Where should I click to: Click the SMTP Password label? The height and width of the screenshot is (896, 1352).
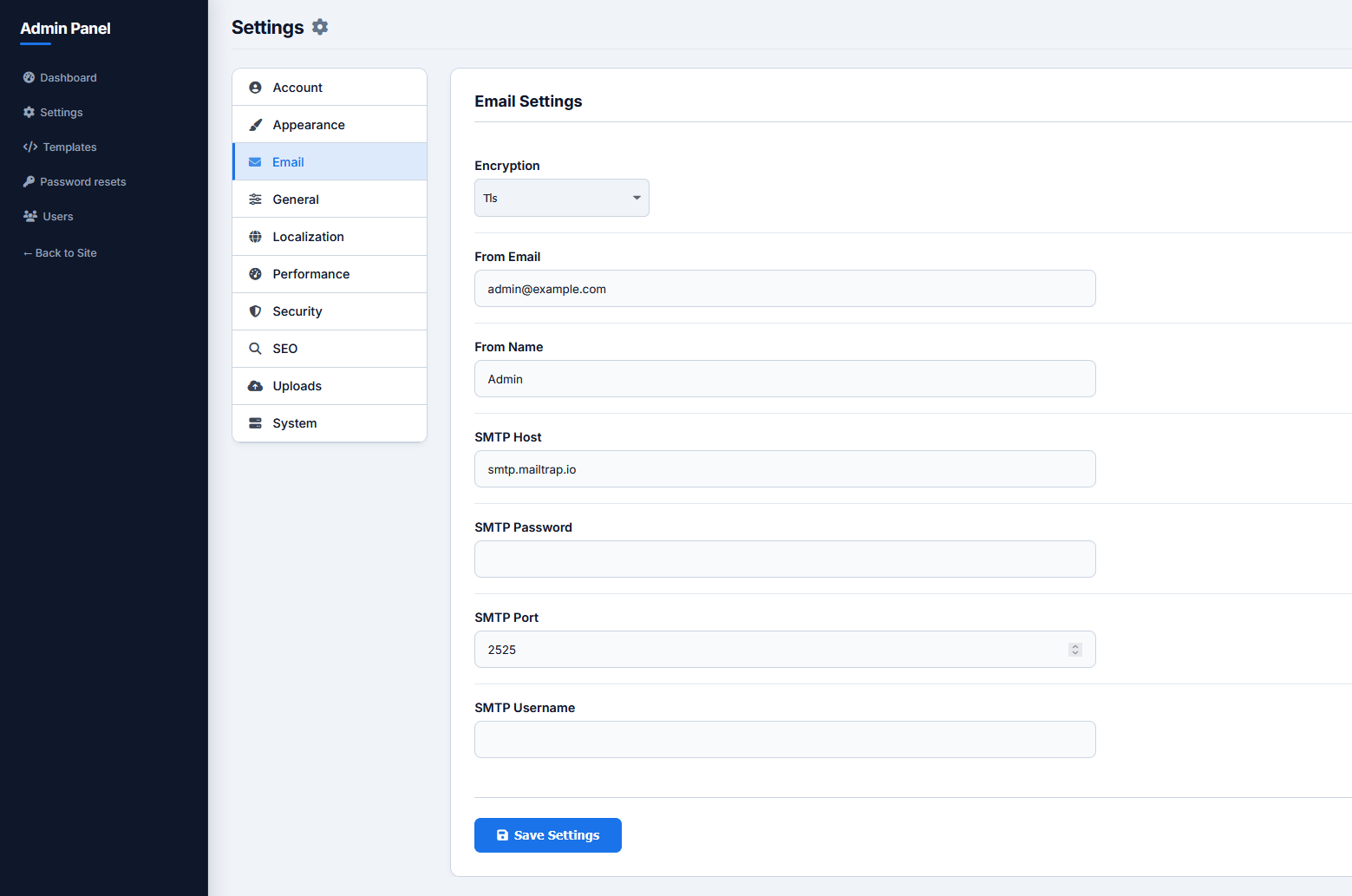pyautogui.click(x=523, y=527)
